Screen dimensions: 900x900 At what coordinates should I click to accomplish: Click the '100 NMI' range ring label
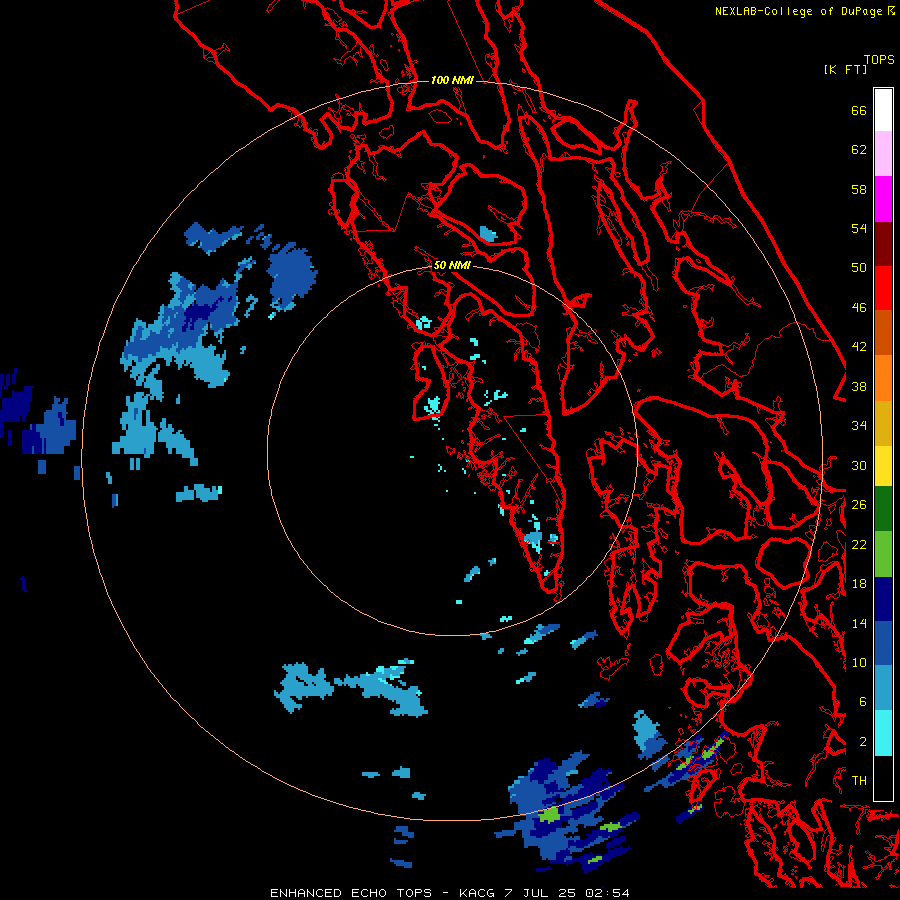tap(452, 80)
